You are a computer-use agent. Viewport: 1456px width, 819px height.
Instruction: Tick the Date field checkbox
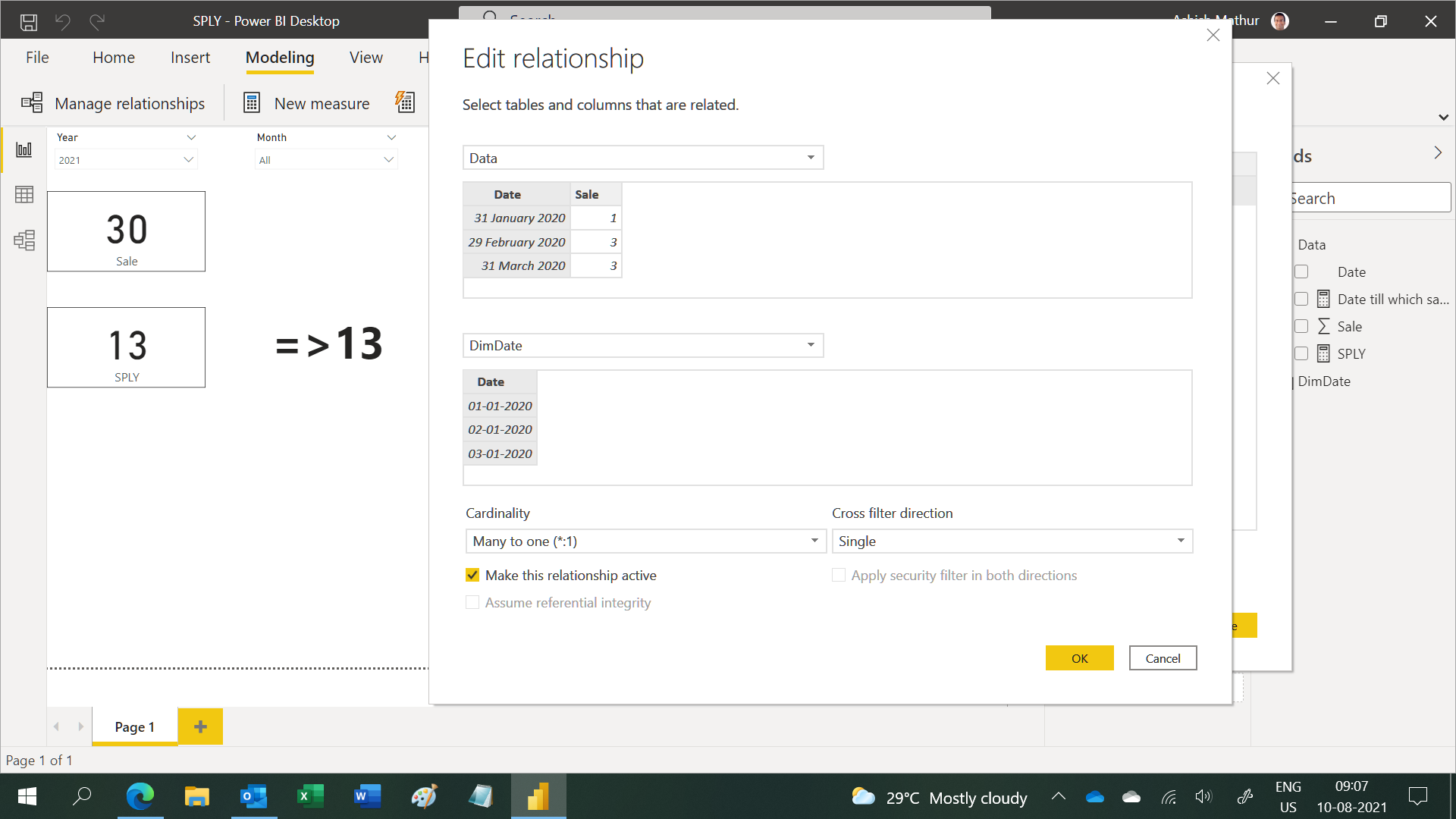pyautogui.click(x=1301, y=271)
